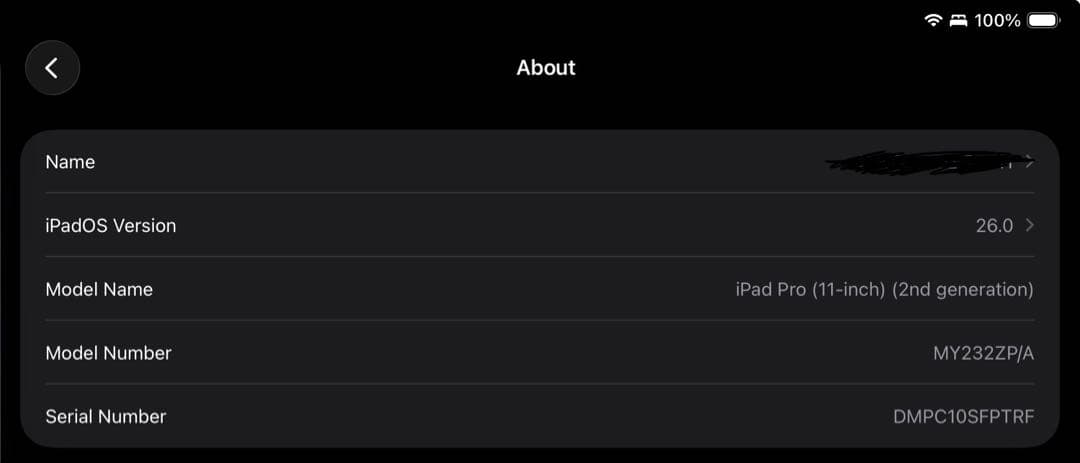Tap the iPadOS Version label

tap(111, 226)
